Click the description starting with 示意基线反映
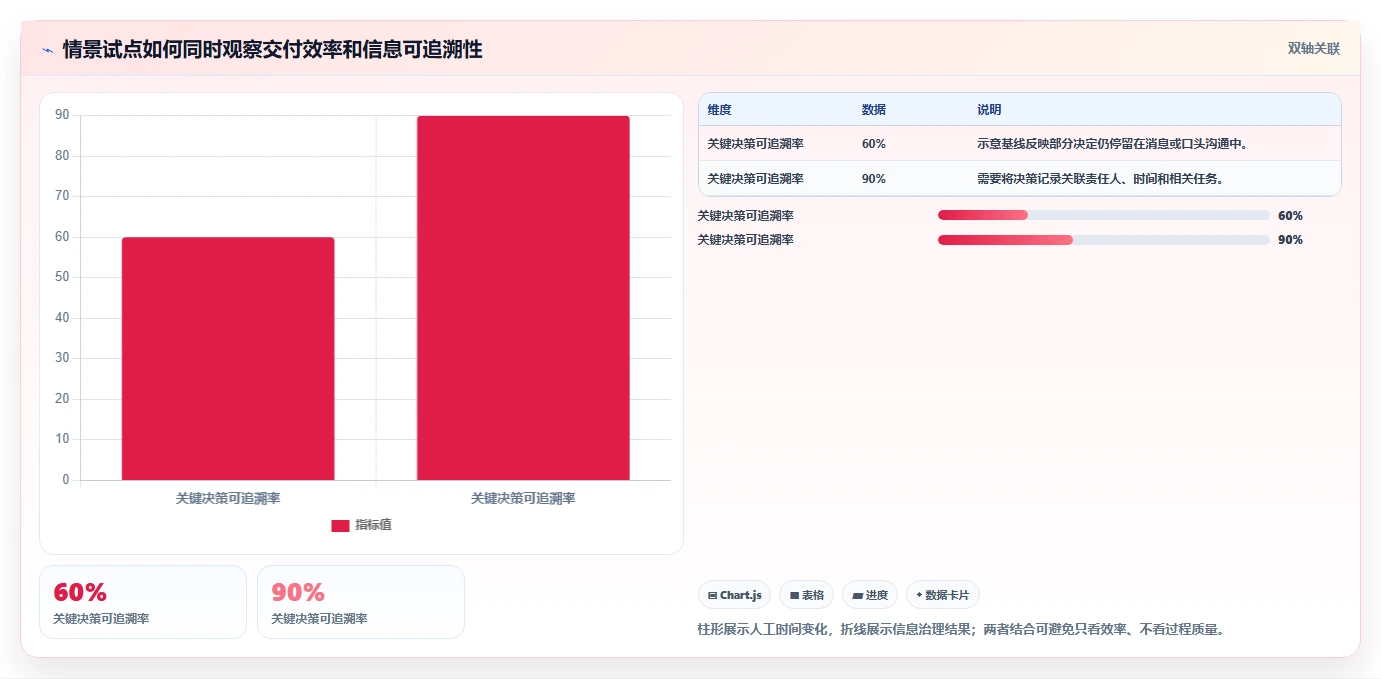This screenshot has height=679, width=1381. 1112,144
